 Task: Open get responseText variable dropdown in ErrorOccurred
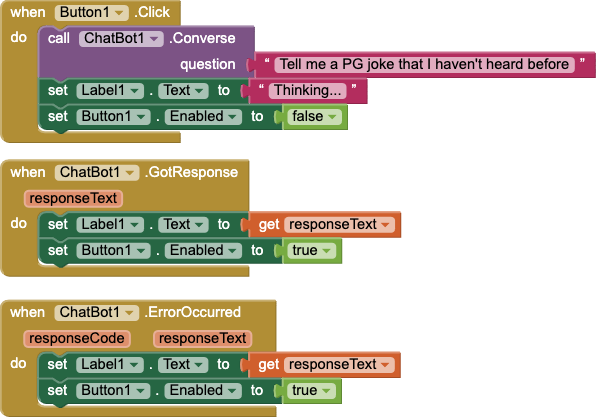click(x=339, y=365)
